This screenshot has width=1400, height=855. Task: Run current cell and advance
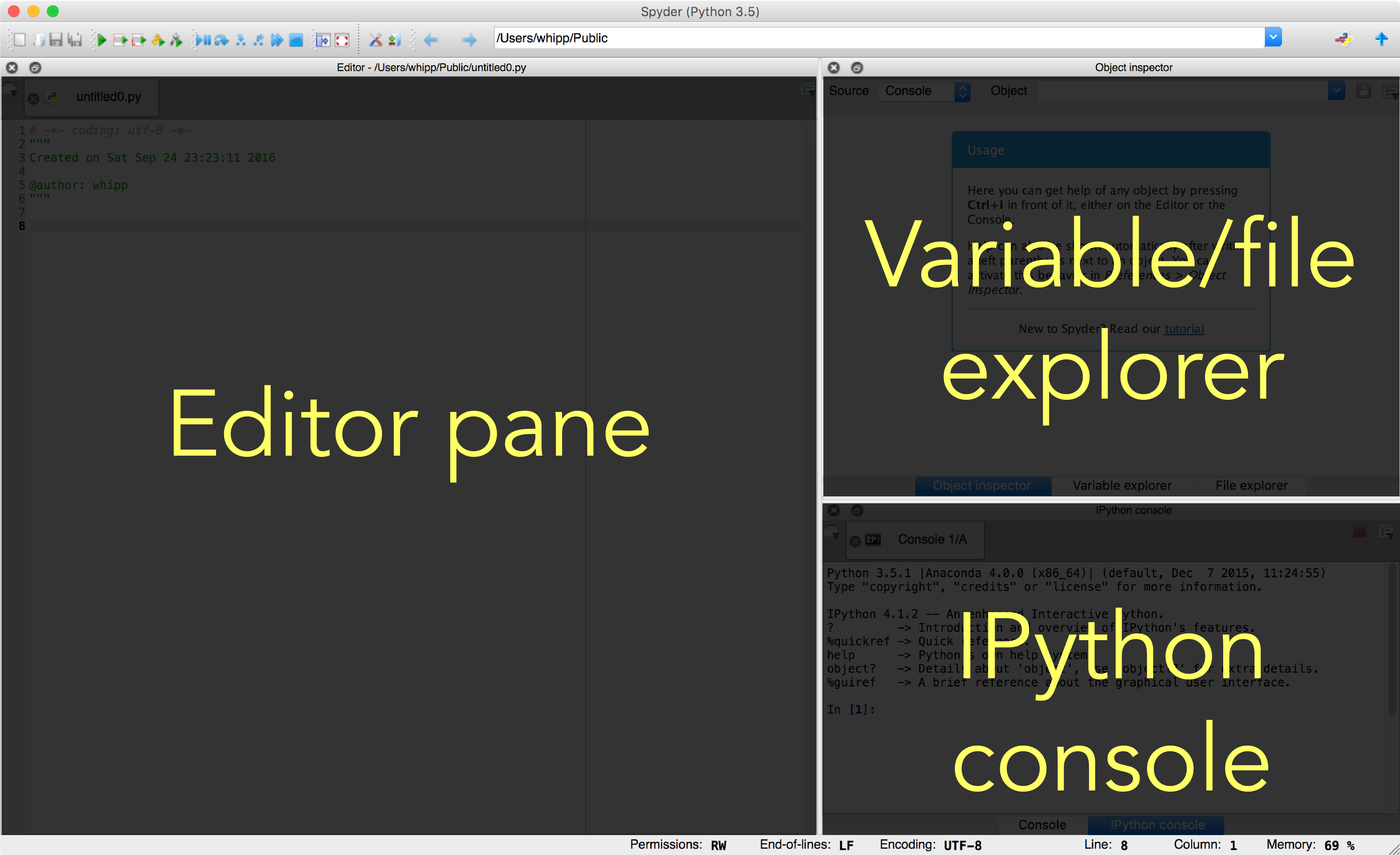pos(139,39)
